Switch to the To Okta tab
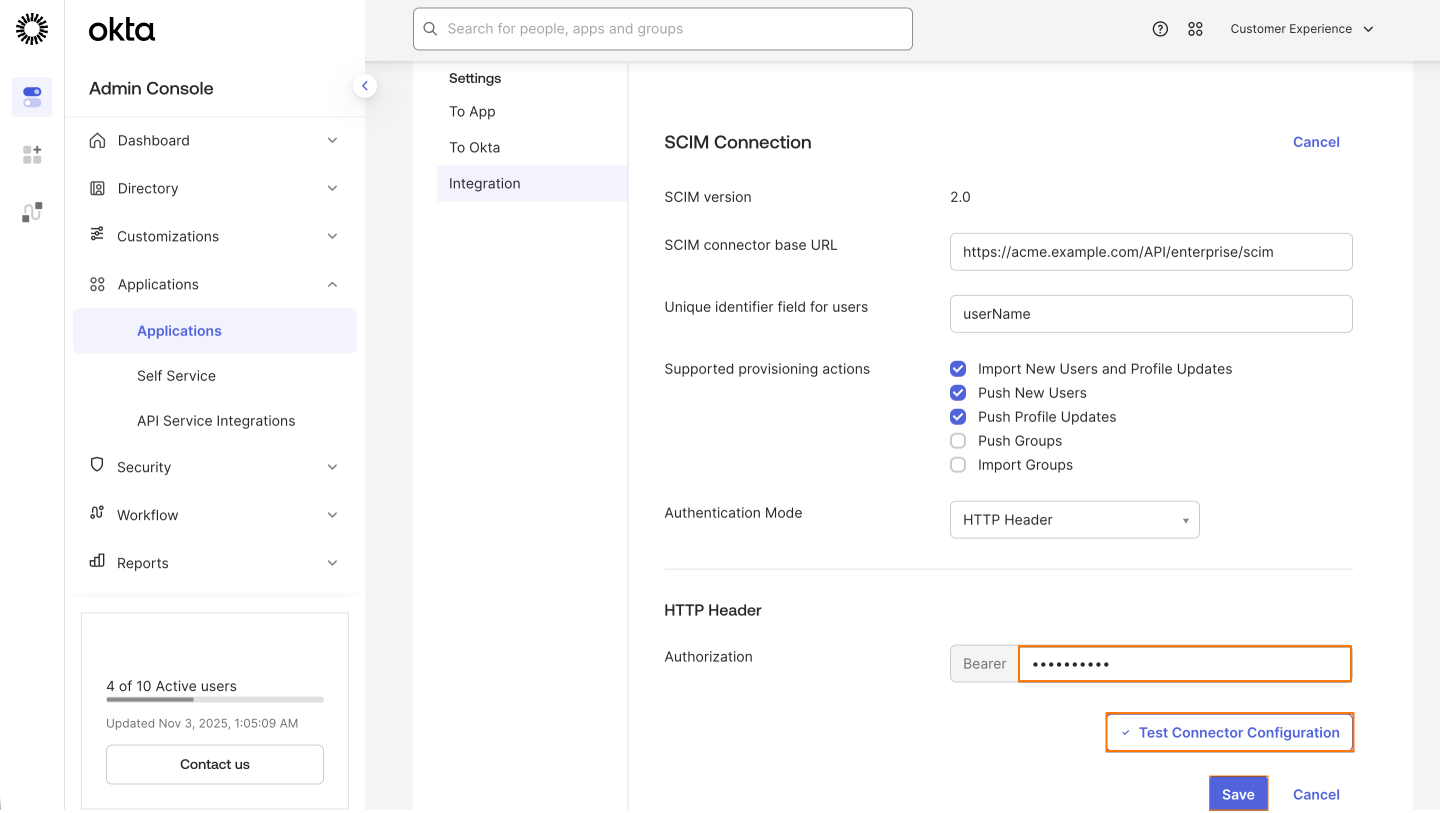Screen dimensions: 1440x813 (x=474, y=147)
